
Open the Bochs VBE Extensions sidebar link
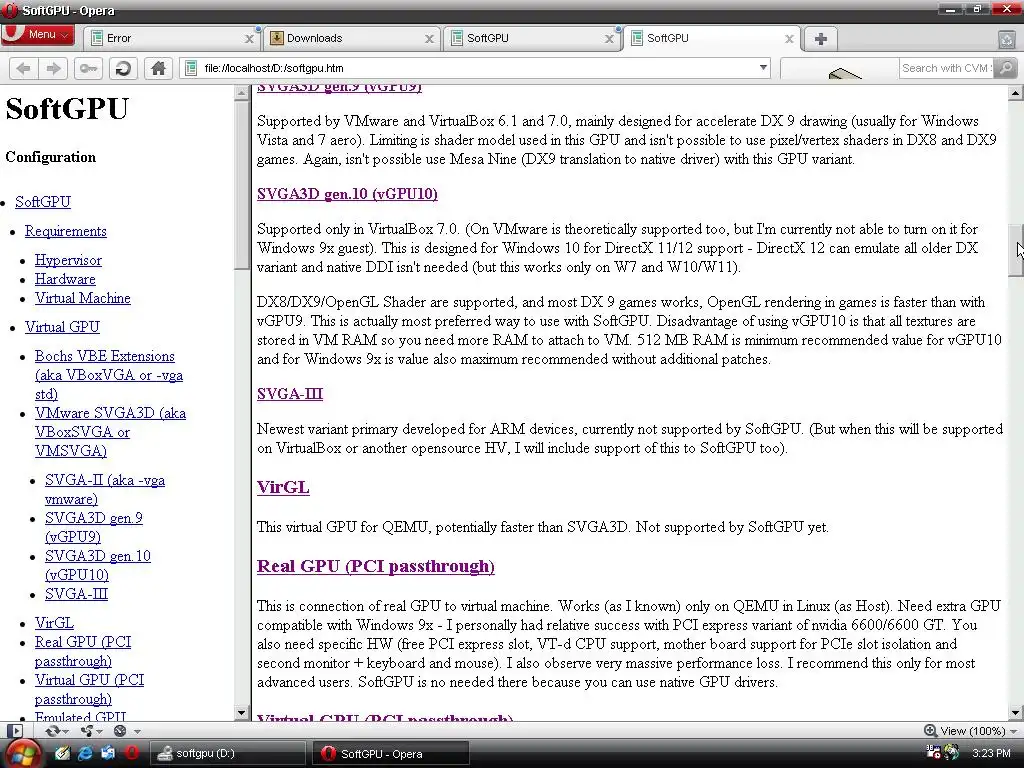click(108, 375)
